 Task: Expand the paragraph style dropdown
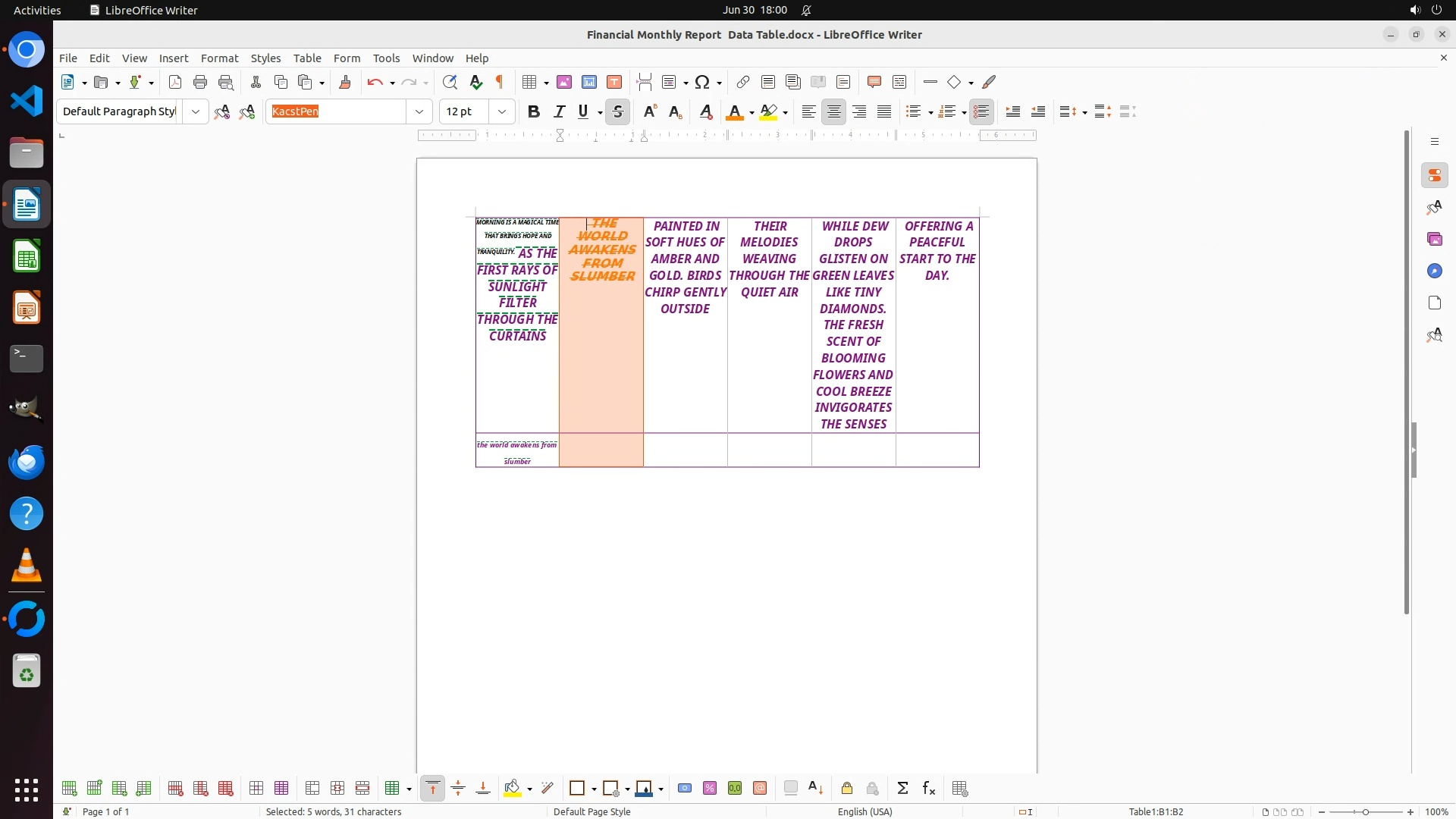click(x=195, y=111)
